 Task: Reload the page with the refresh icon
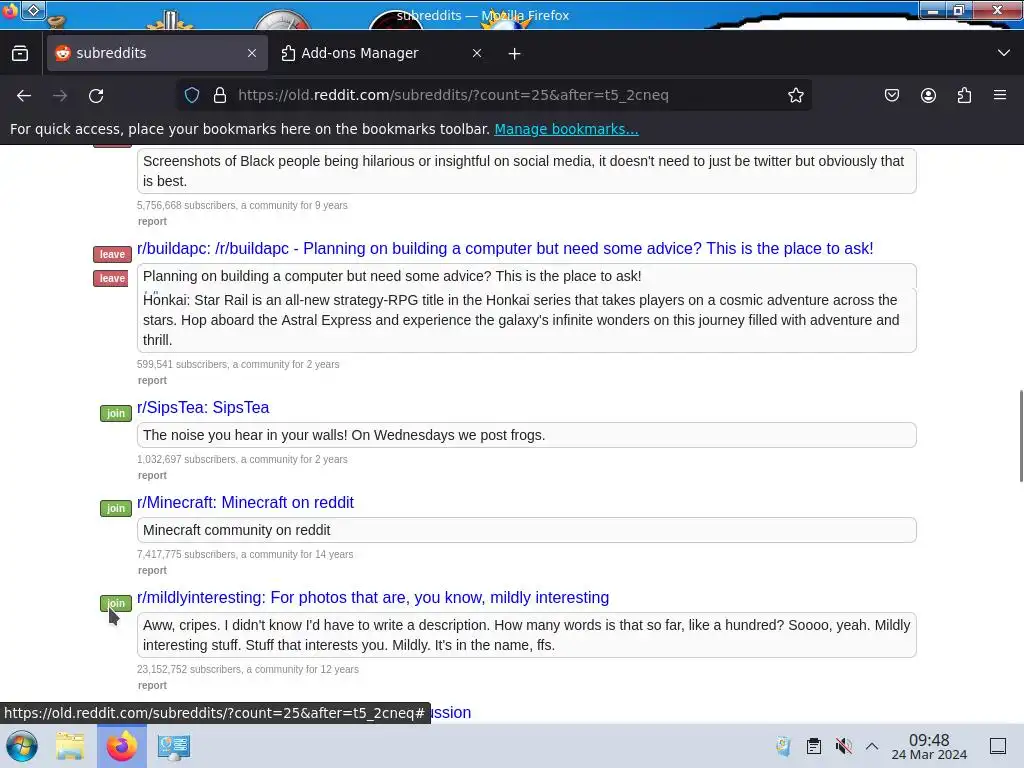(96, 95)
